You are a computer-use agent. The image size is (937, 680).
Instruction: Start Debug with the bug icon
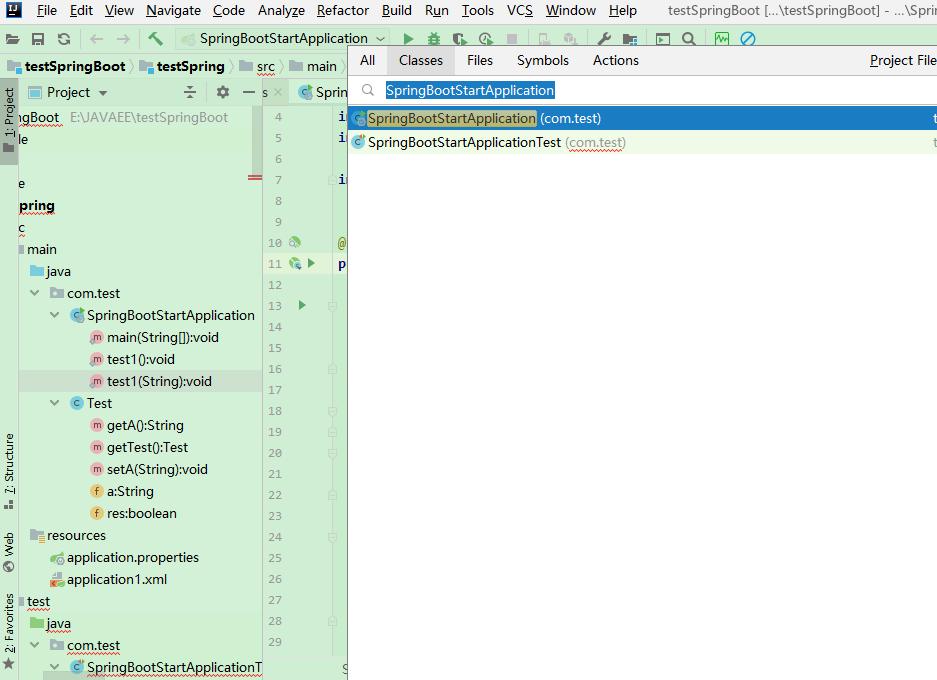click(x=434, y=39)
